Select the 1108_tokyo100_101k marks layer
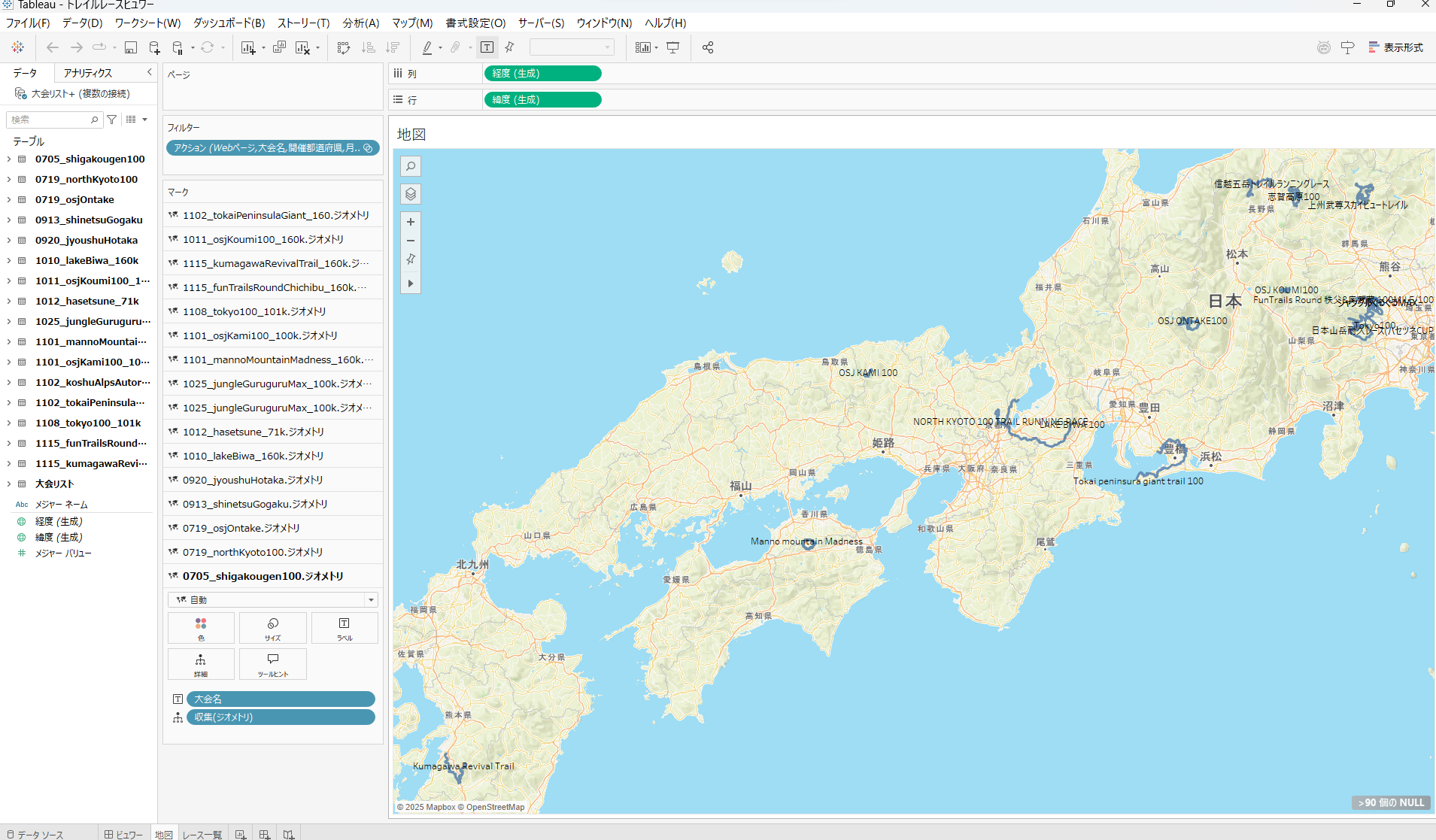Viewport: 1436px width, 840px height. point(254,311)
